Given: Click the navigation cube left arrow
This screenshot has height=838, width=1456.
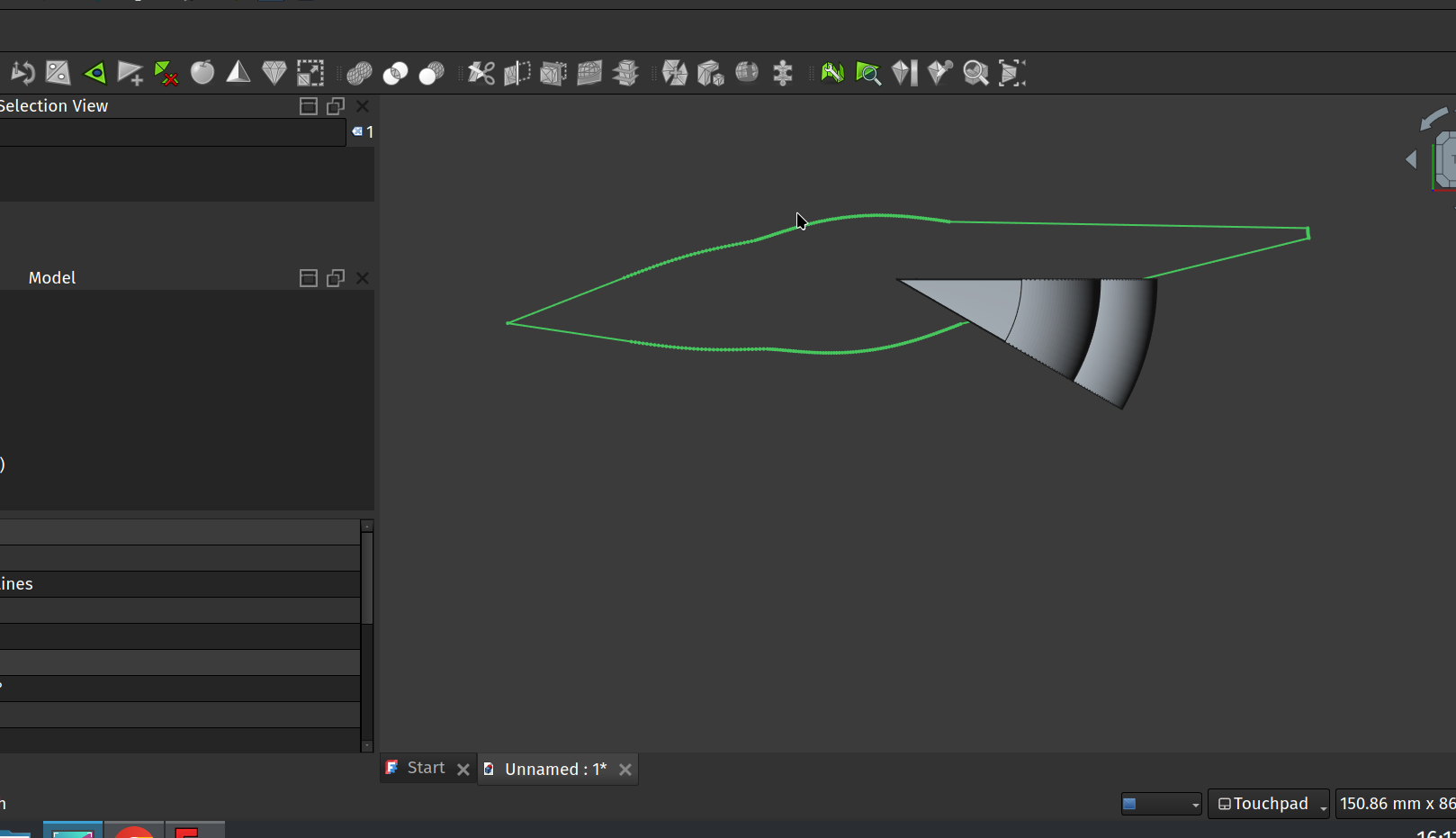Looking at the screenshot, I should (1411, 159).
